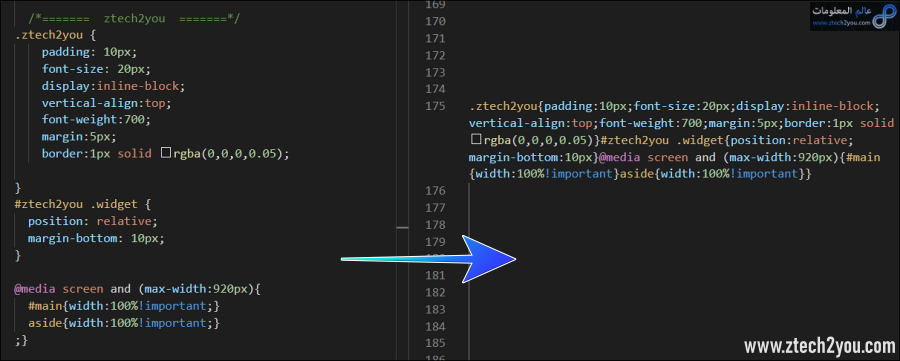This screenshot has height=361, width=900.
Task: Click the '@media screen and' line in left editor
Action: 138,289
